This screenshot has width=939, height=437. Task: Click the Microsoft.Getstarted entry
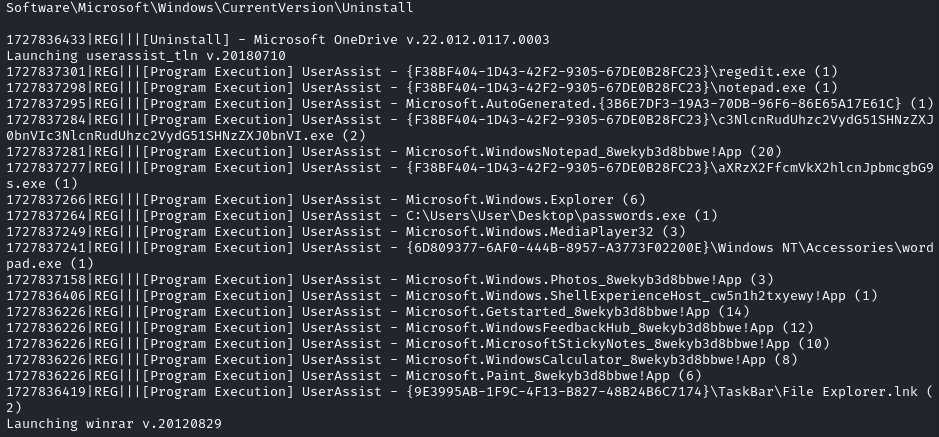(x=577, y=312)
